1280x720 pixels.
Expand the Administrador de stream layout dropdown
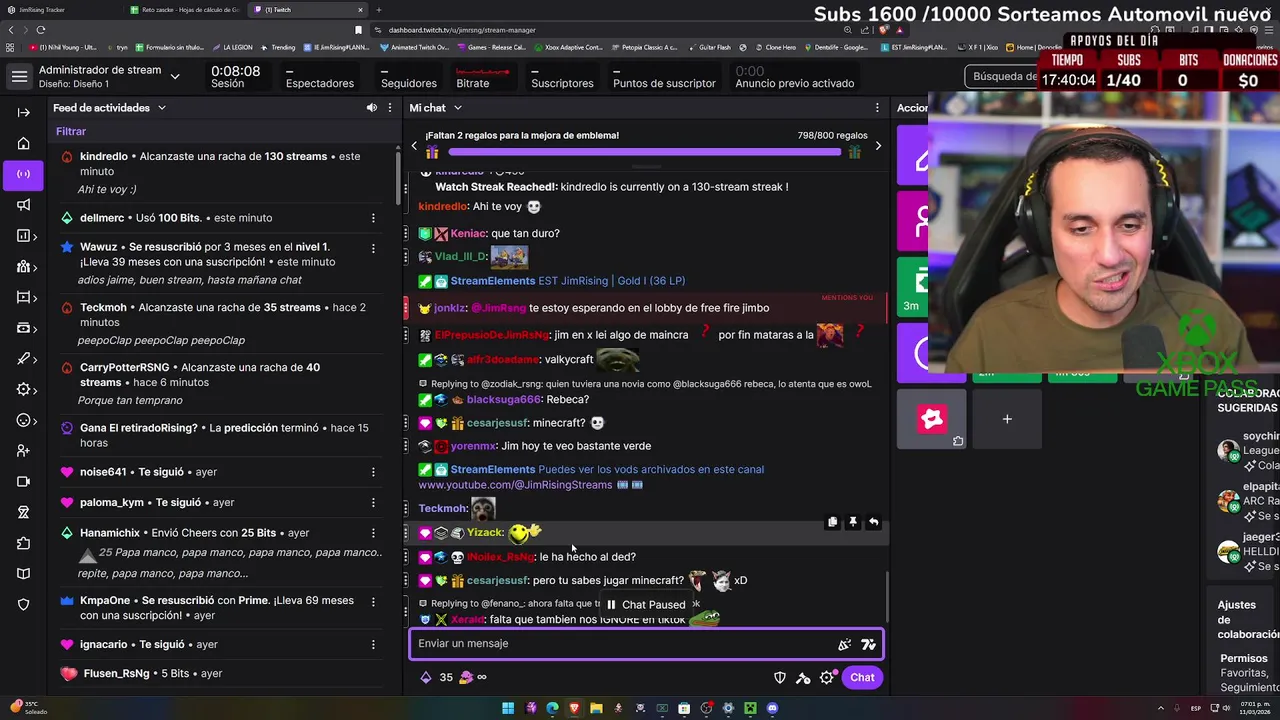[175, 76]
